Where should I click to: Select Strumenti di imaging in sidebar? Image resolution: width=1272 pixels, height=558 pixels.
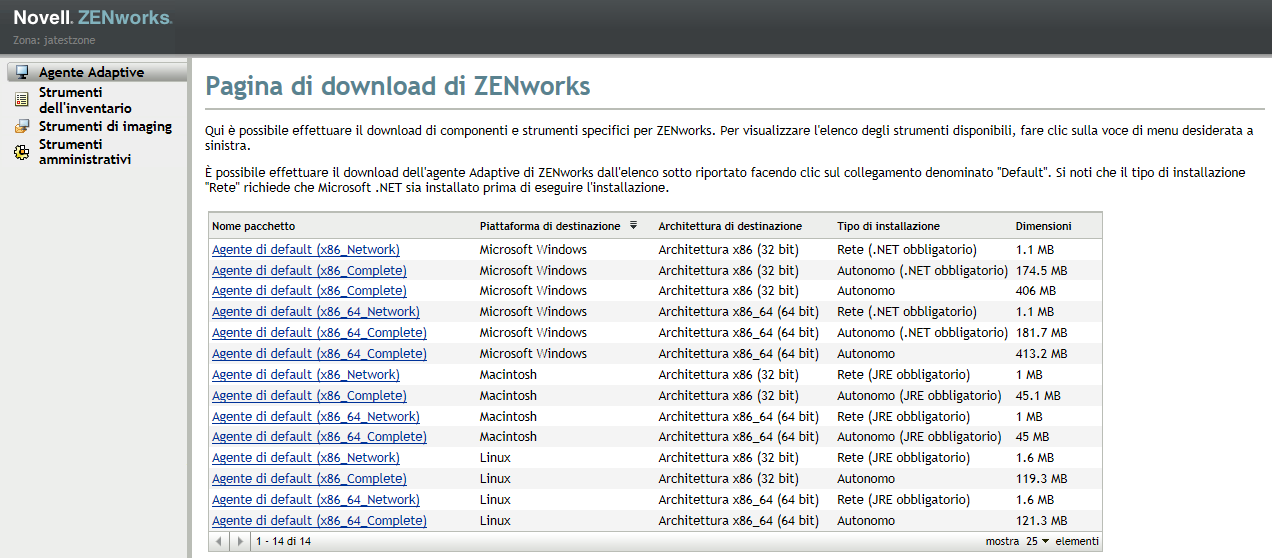pyautogui.click(x=105, y=127)
